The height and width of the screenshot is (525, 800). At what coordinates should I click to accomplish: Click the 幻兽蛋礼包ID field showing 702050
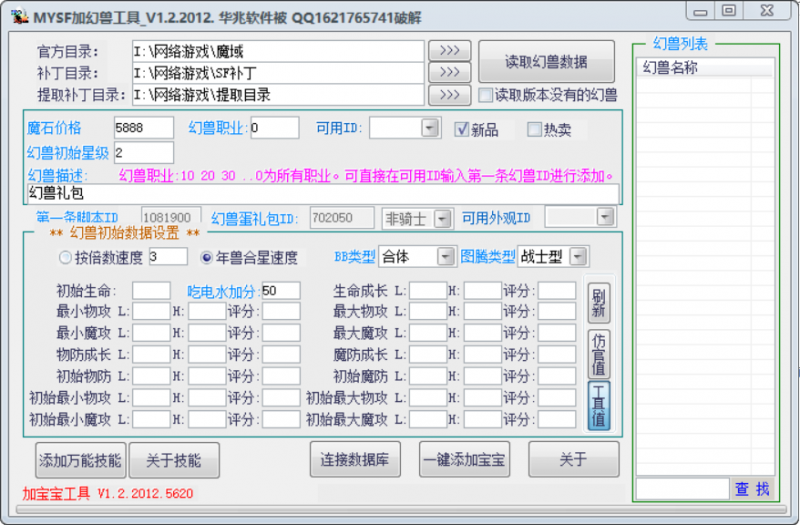342,218
